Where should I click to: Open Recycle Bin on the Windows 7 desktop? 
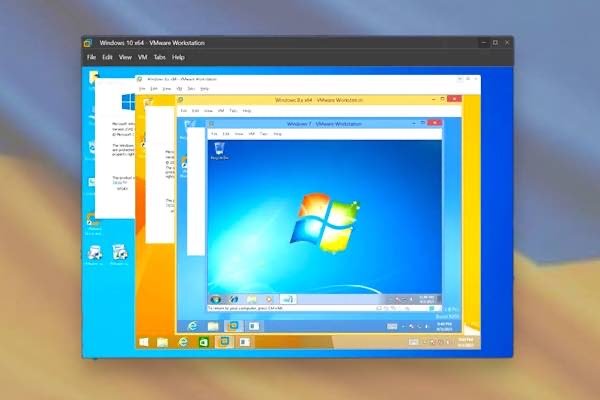[x=219, y=150]
